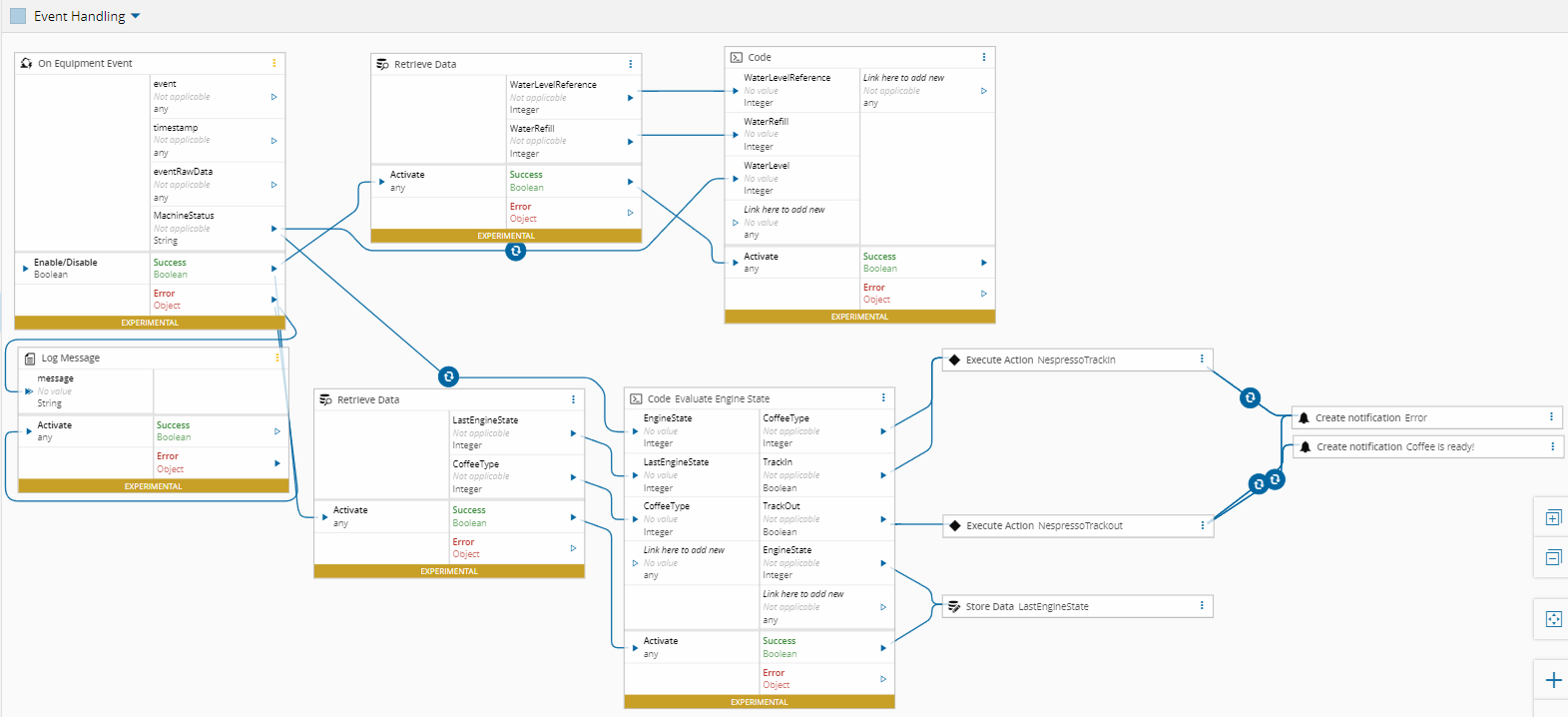This screenshot has height=717, width=1568.
Task: Click 'Link here to add new' output in top Code
Action: click(983, 91)
